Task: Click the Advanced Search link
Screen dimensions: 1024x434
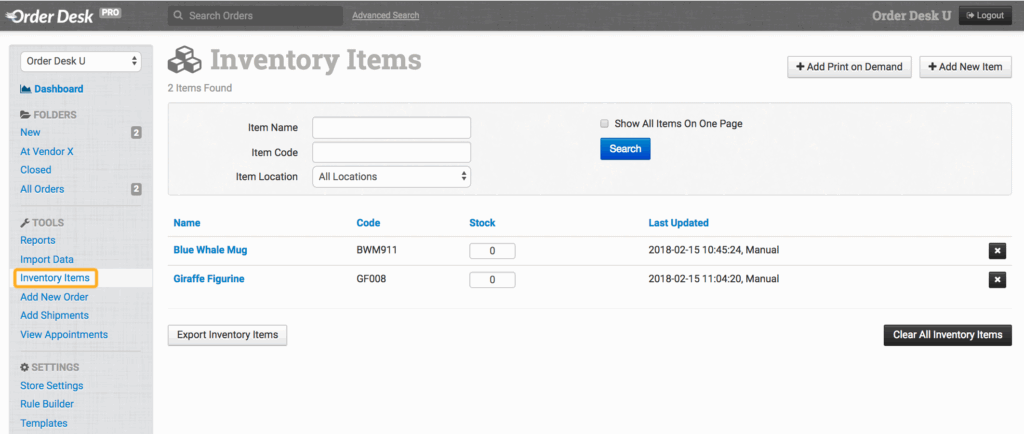Action: click(385, 16)
